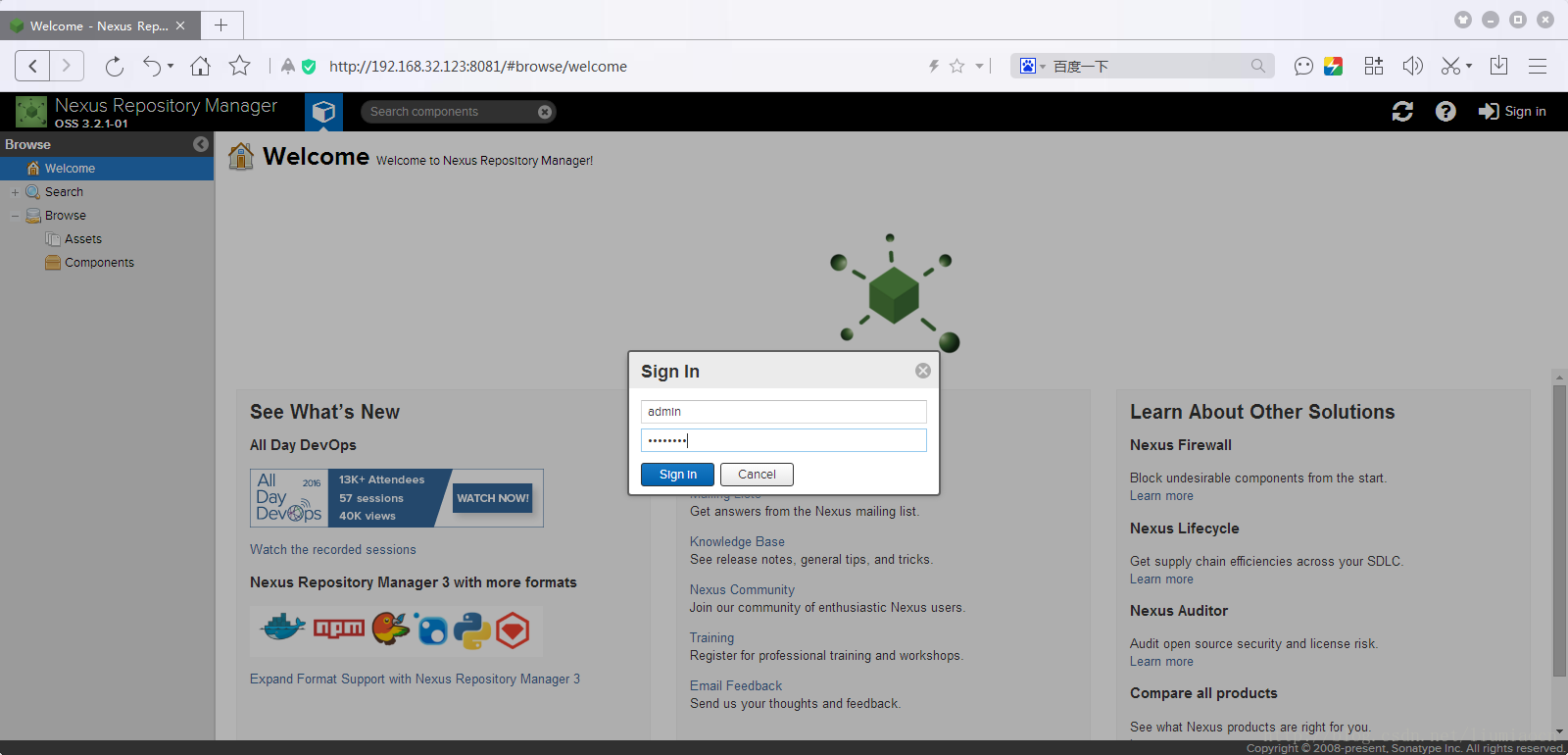The image size is (1568, 755).
Task: Click Learn more under Nexus Firewall
Action: click(1161, 496)
